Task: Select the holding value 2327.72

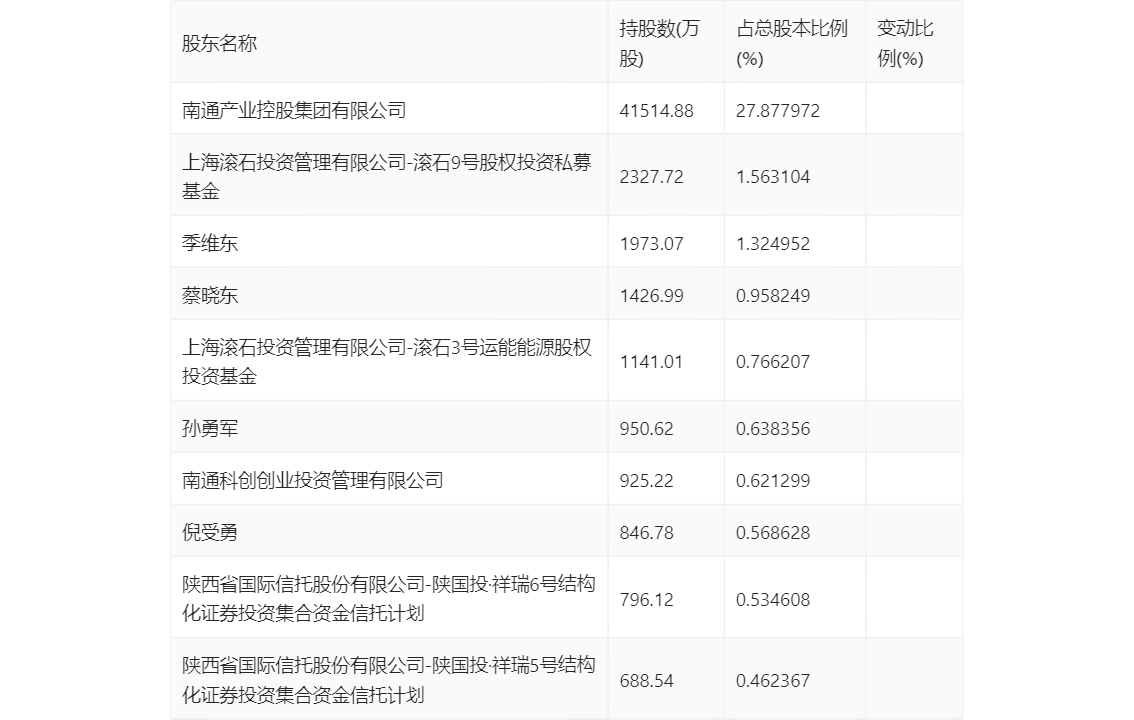Action: pos(651,176)
